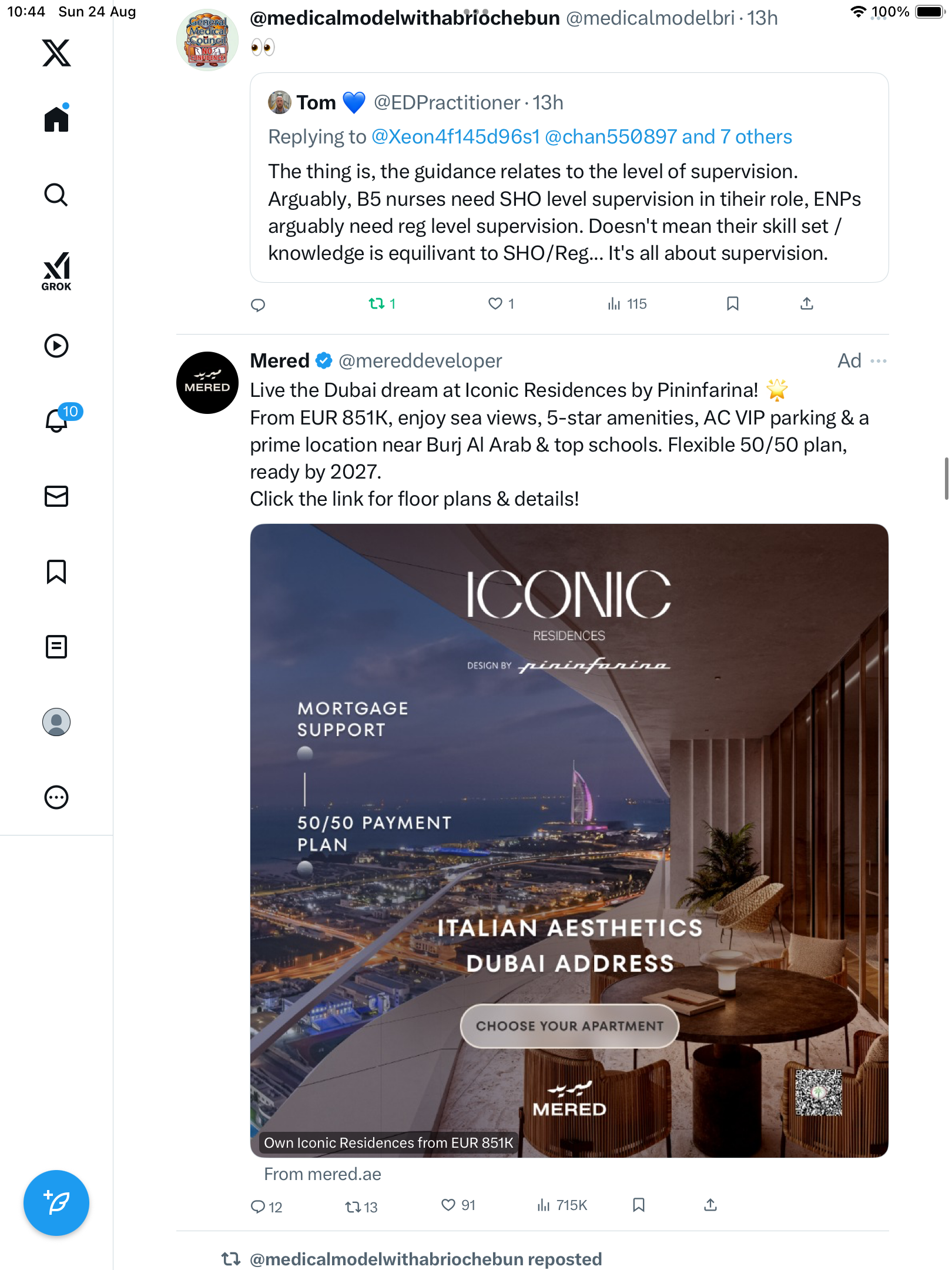The height and width of the screenshot is (1270, 952).
Task: Open @mereddeveloper profile handle
Action: pos(420,361)
